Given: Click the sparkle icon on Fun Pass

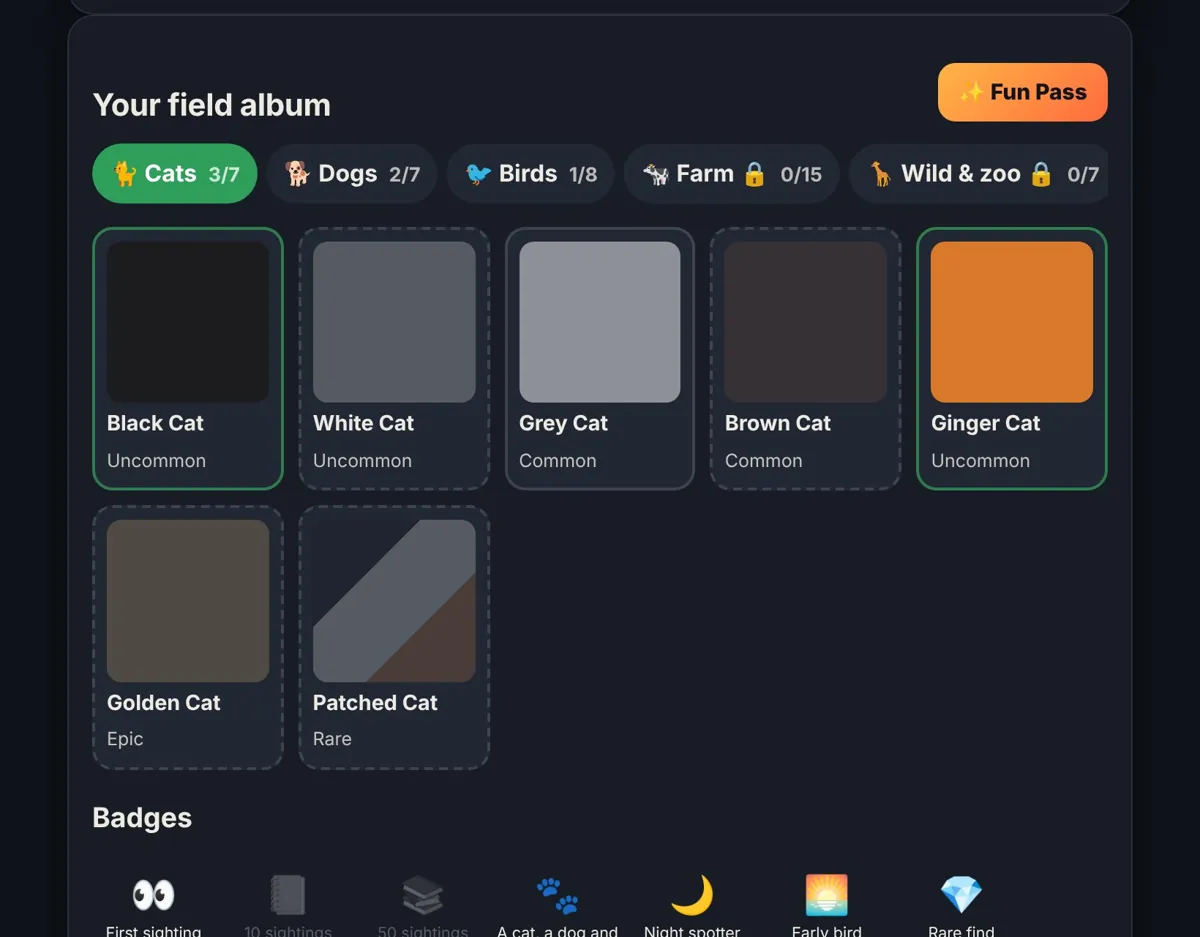Looking at the screenshot, I should click(x=971, y=92).
